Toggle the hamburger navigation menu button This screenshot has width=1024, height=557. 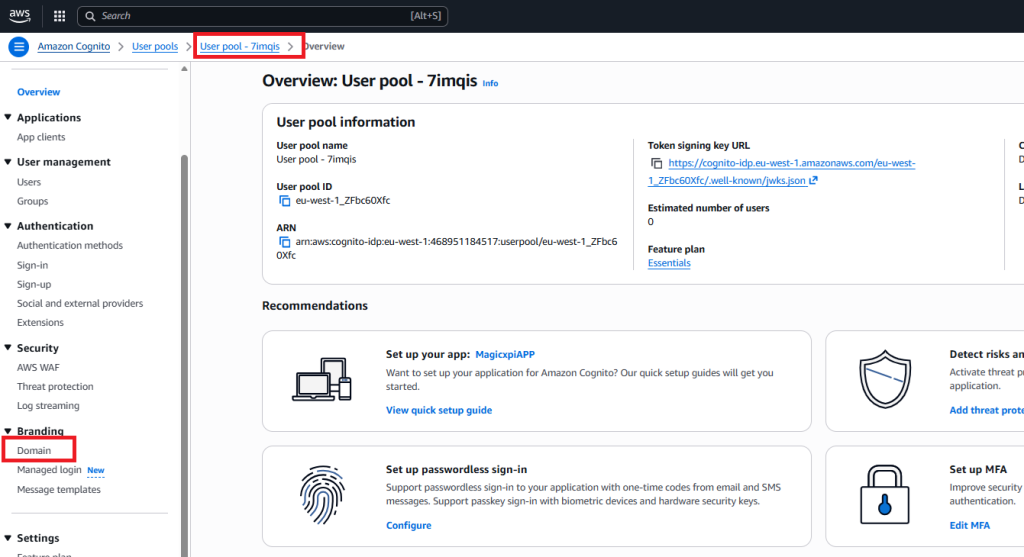tap(18, 47)
